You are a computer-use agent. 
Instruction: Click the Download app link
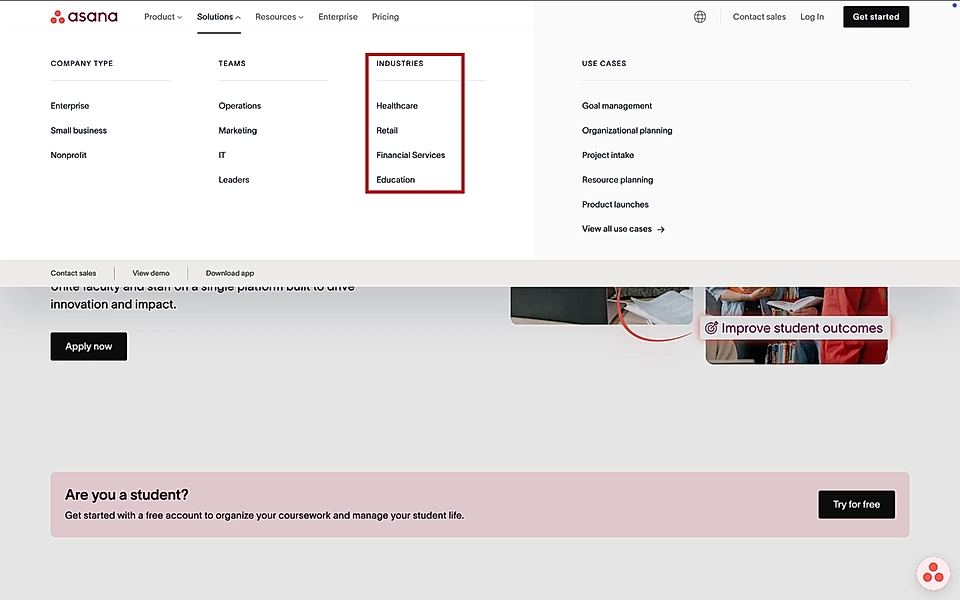coord(229,272)
